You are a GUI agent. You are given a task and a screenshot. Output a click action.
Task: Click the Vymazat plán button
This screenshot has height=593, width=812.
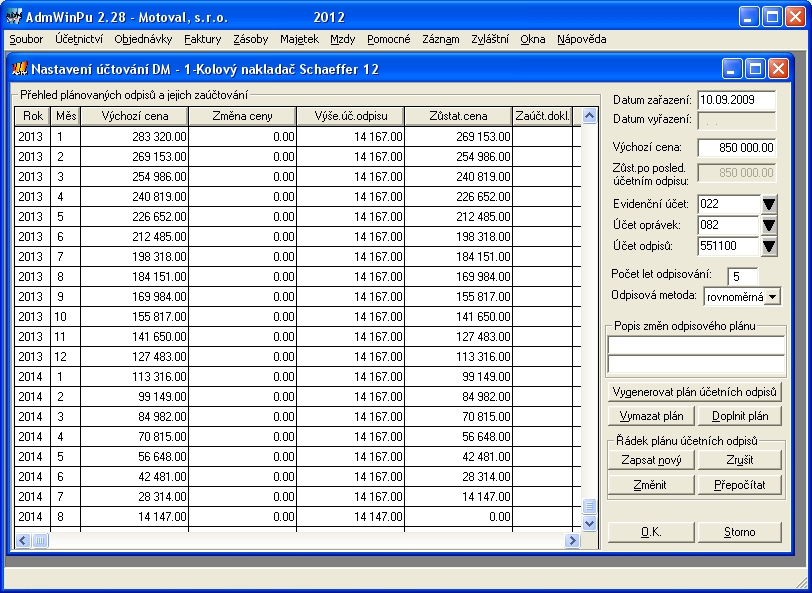(651, 416)
